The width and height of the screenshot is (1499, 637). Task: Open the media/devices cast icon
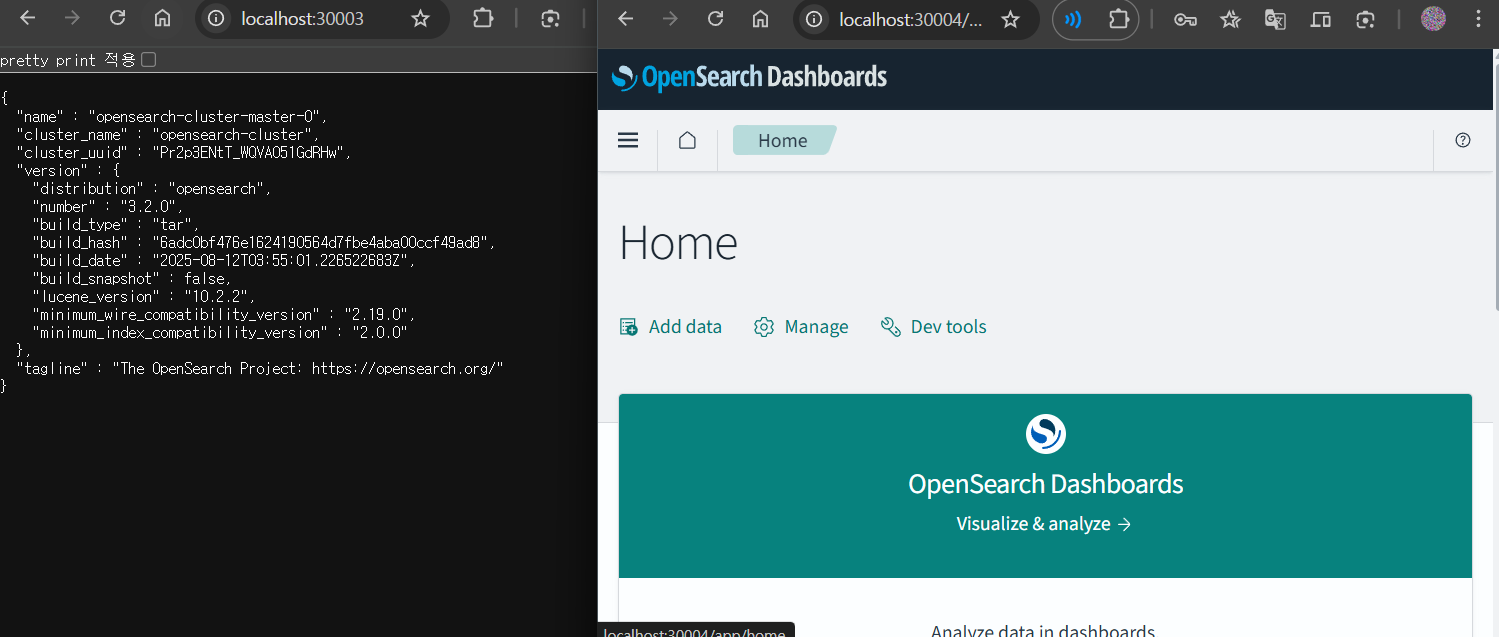(x=1321, y=19)
